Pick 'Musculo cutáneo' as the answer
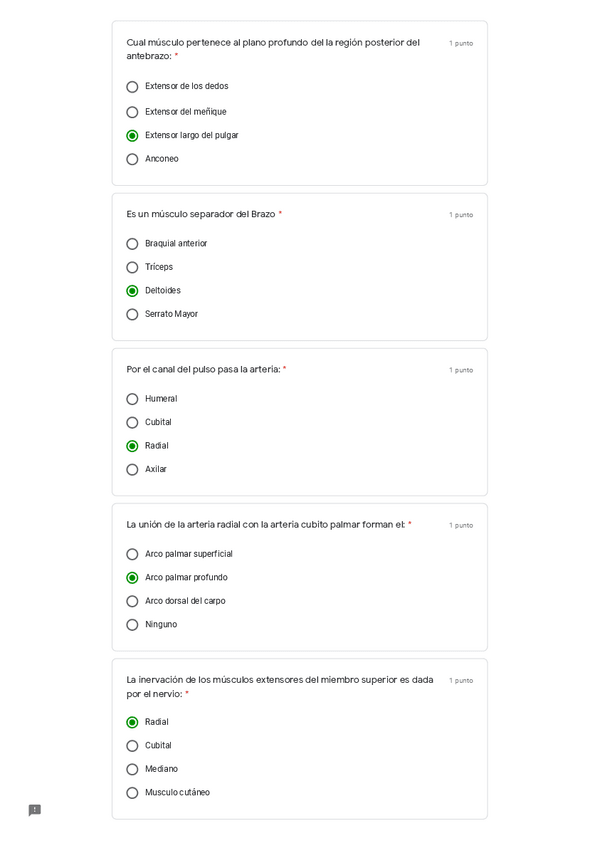The image size is (600, 848). pyautogui.click(x=132, y=793)
